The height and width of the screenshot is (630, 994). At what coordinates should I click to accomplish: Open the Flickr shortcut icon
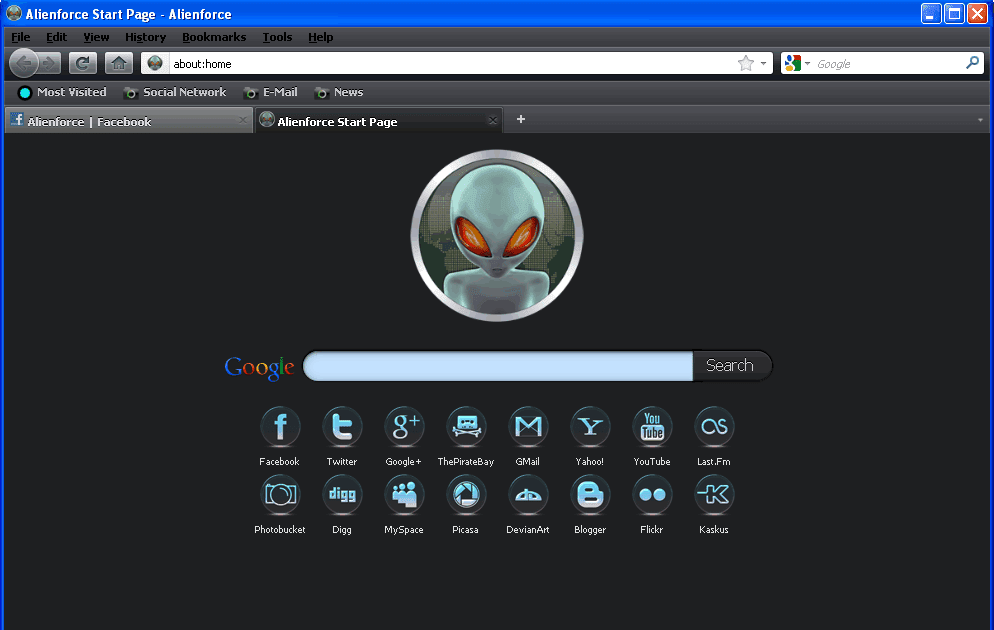coord(652,494)
